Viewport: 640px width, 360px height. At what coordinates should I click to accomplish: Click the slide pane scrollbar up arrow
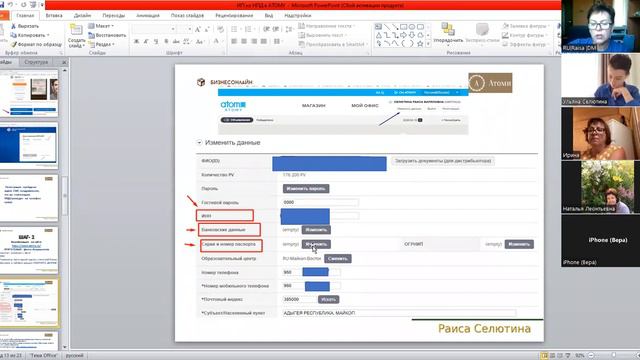tap(64, 71)
